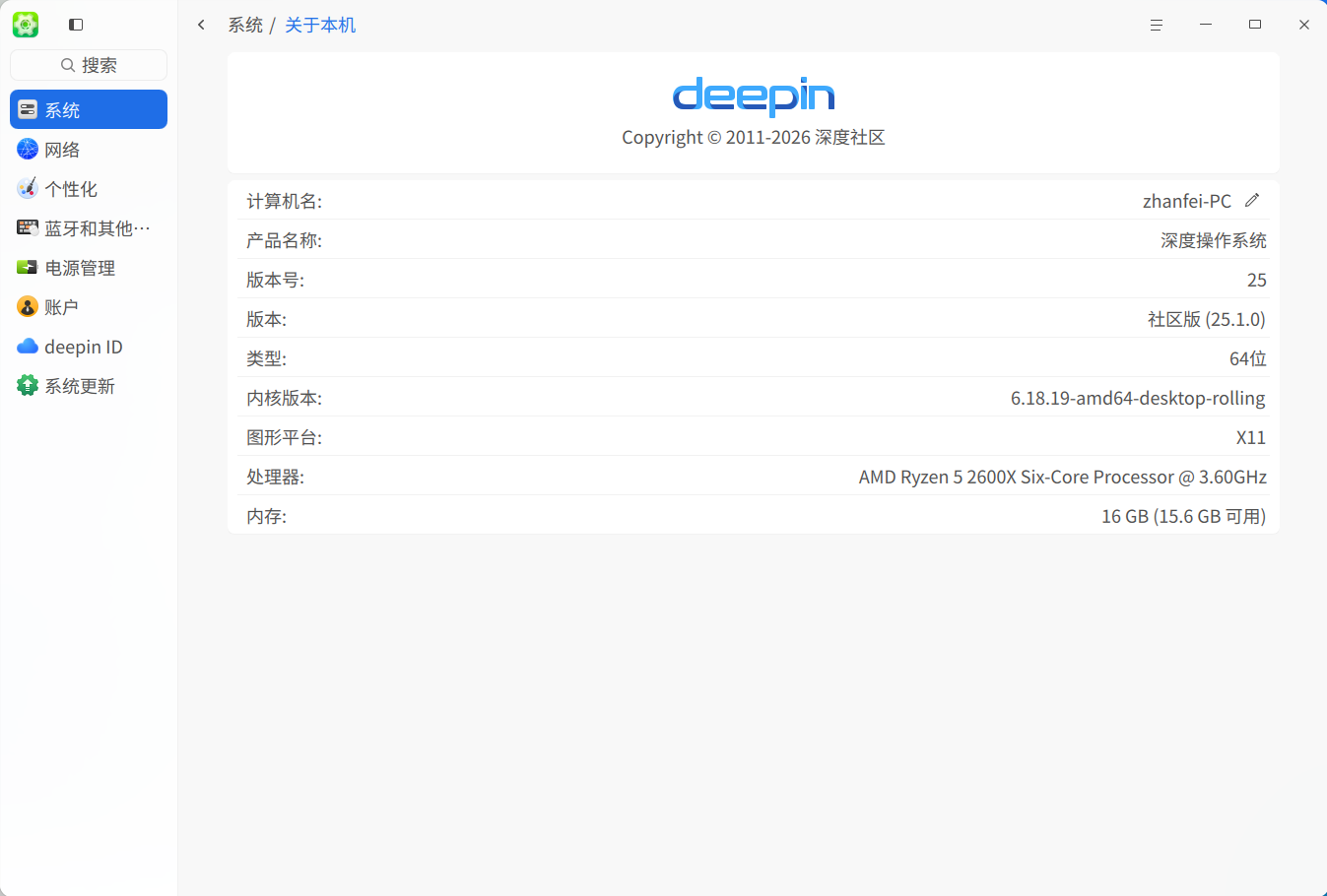
Task: Click the 计算机名 label
Action: (284, 201)
